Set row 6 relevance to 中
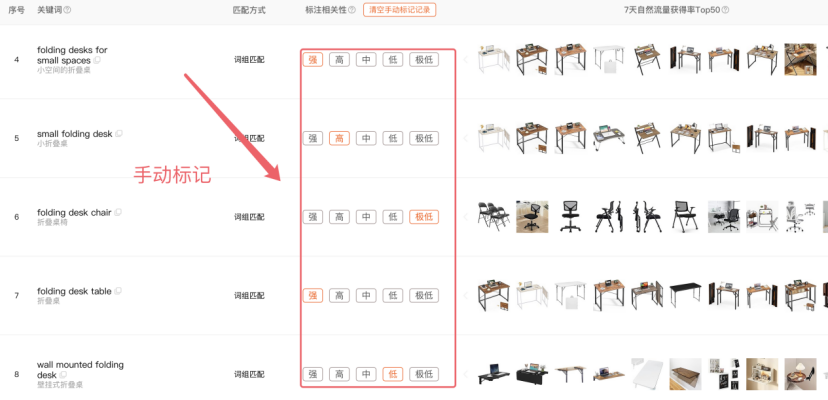The image size is (828, 400). click(366, 217)
